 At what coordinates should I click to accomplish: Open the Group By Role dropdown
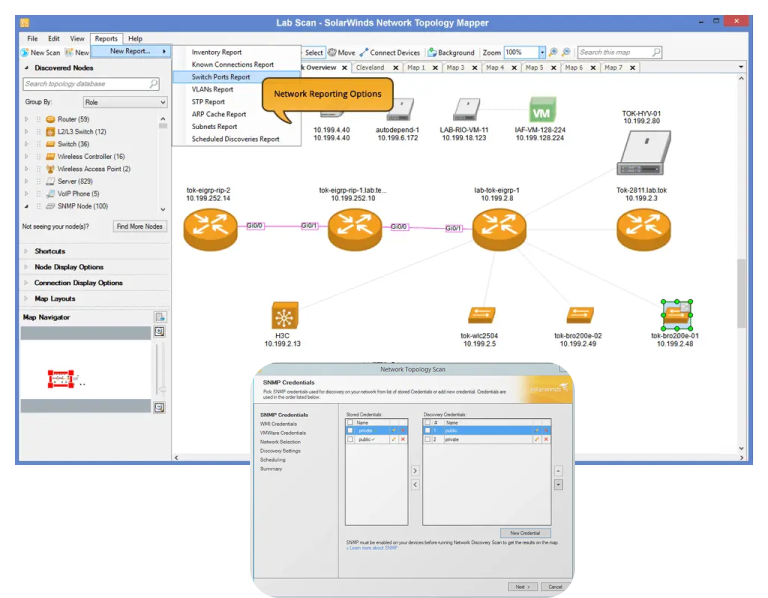[125, 102]
